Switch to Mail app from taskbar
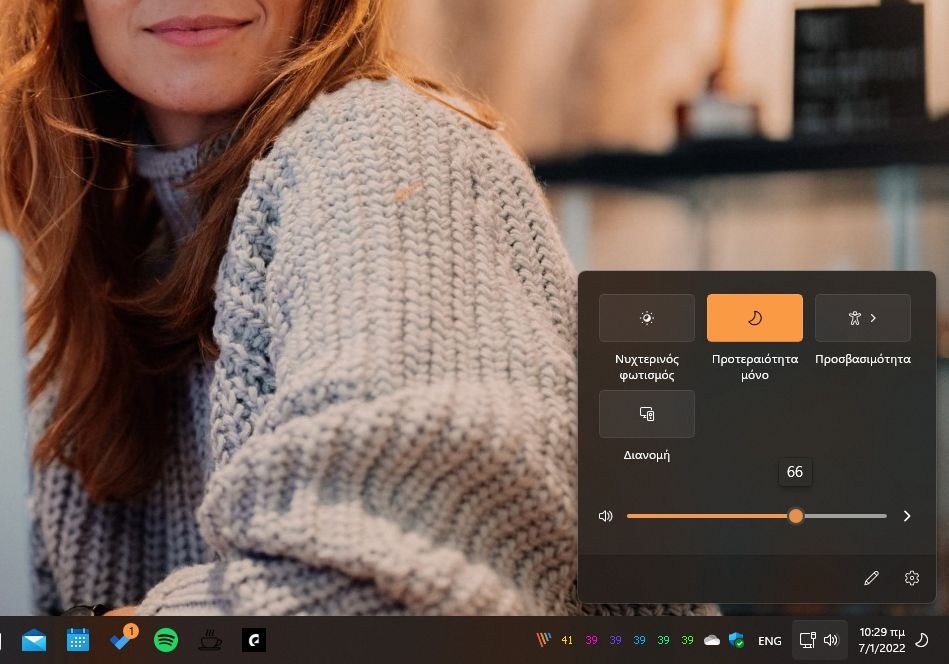Screen dimensions: 949x664 point(34,640)
